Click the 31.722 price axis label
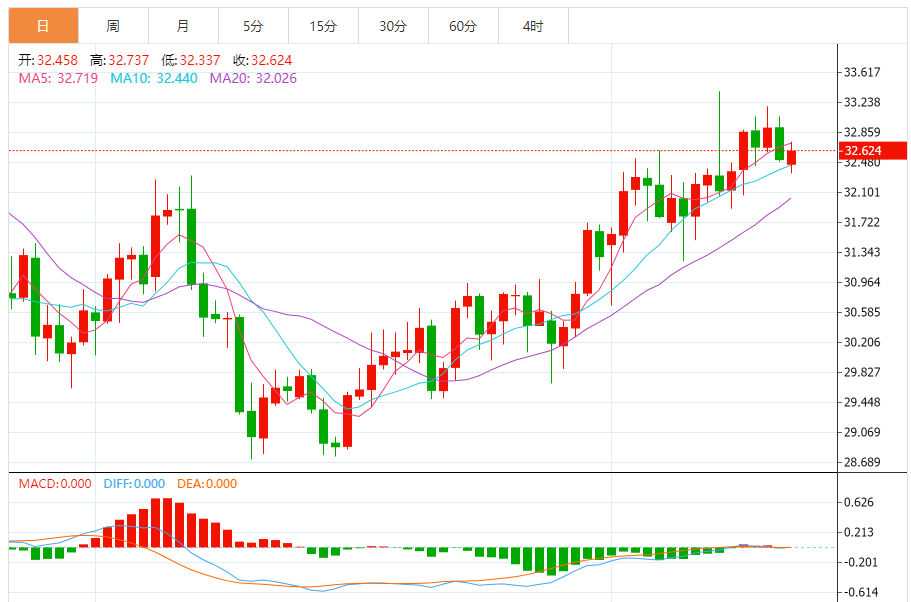The image size is (911, 602). [x=862, y=222]
